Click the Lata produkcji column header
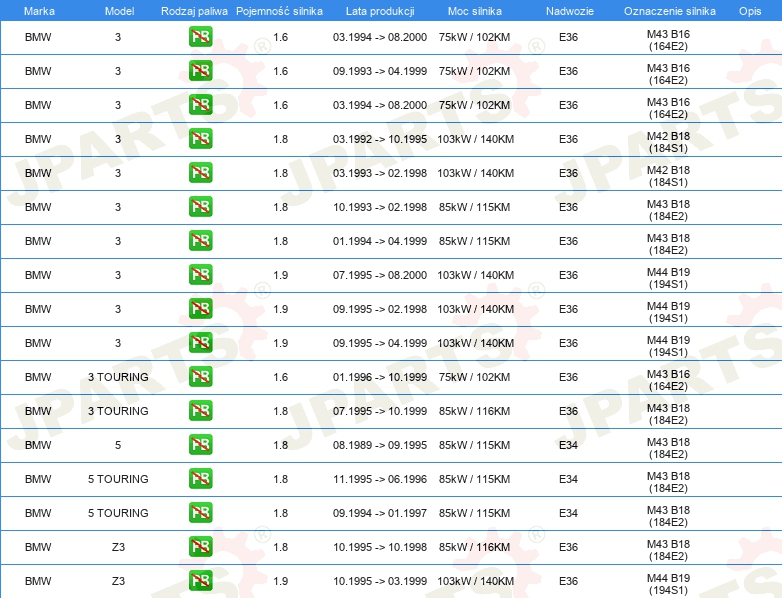Viewport: 782px width, 598px height. [380, 11]
